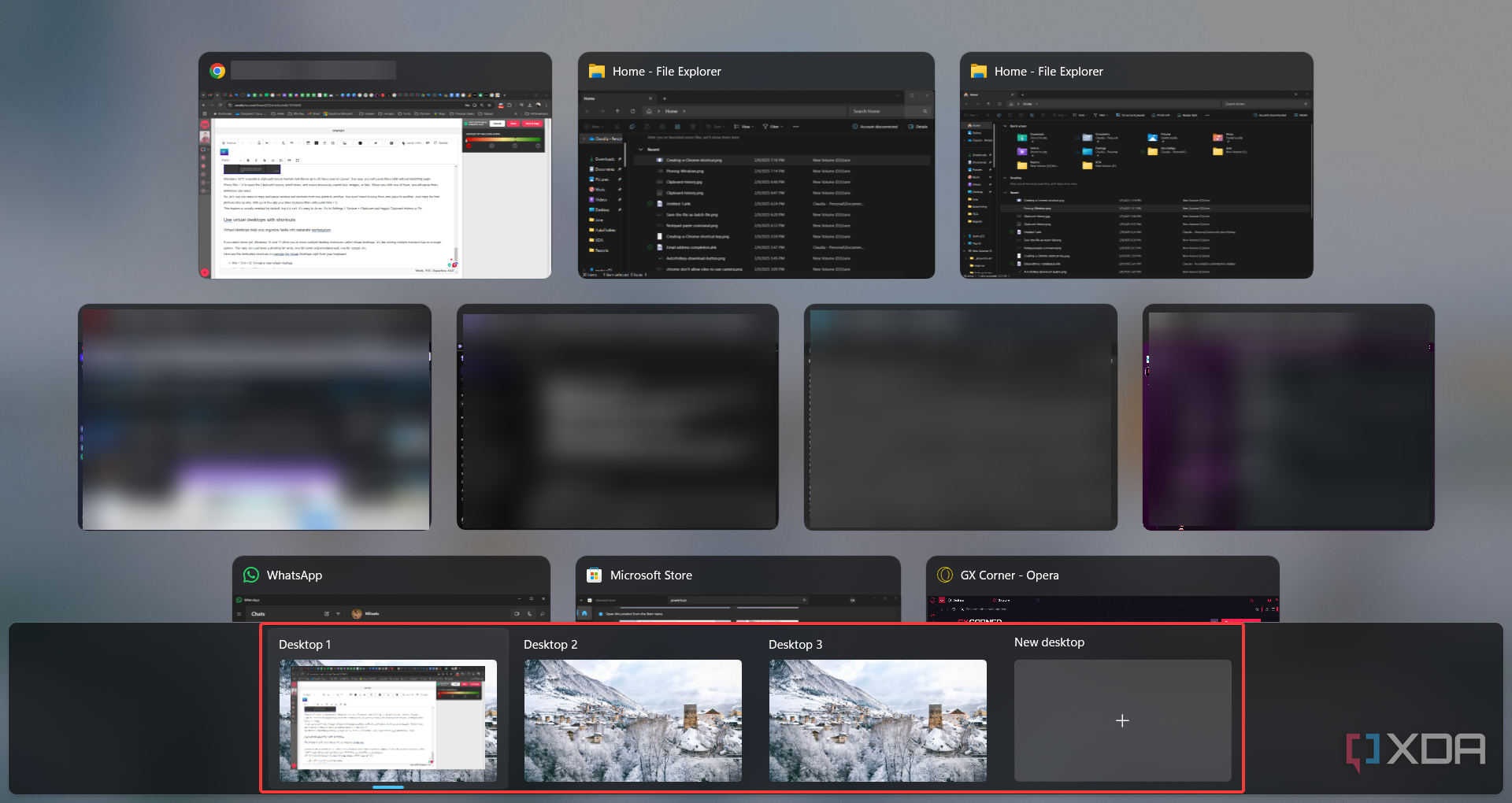Collapse the Recent section in File Explorer
1512x803 pixels.
click(640, 150)
